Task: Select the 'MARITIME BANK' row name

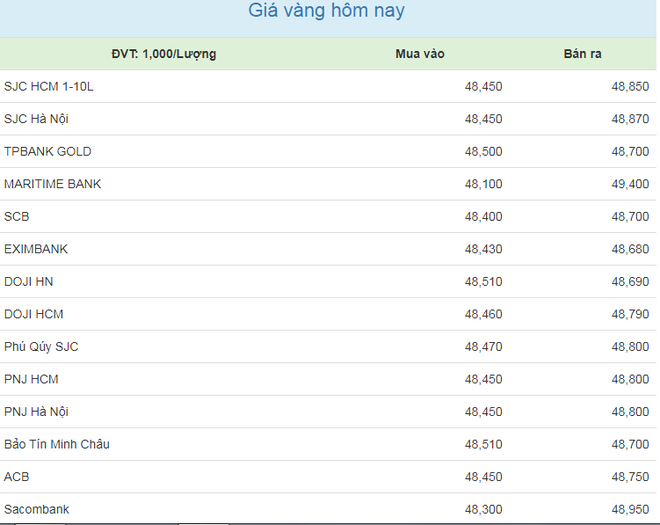Action: [53, 184]
